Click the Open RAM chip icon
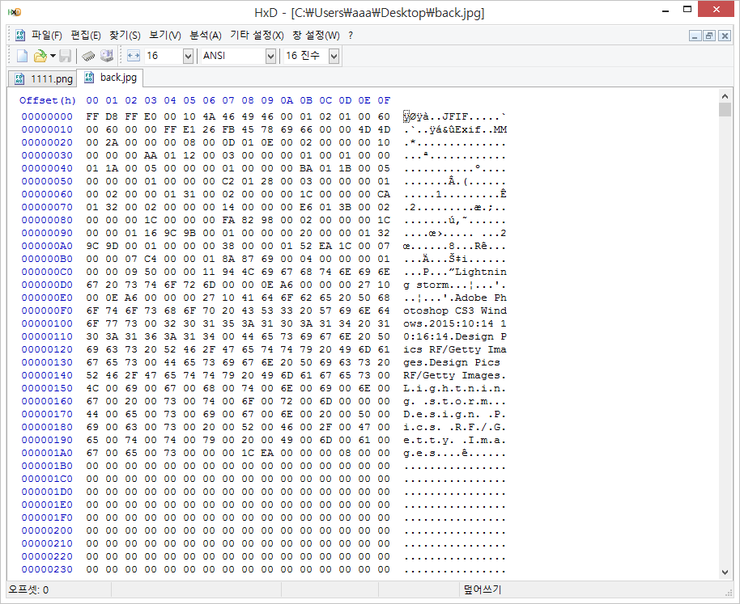 click(88, 56)
